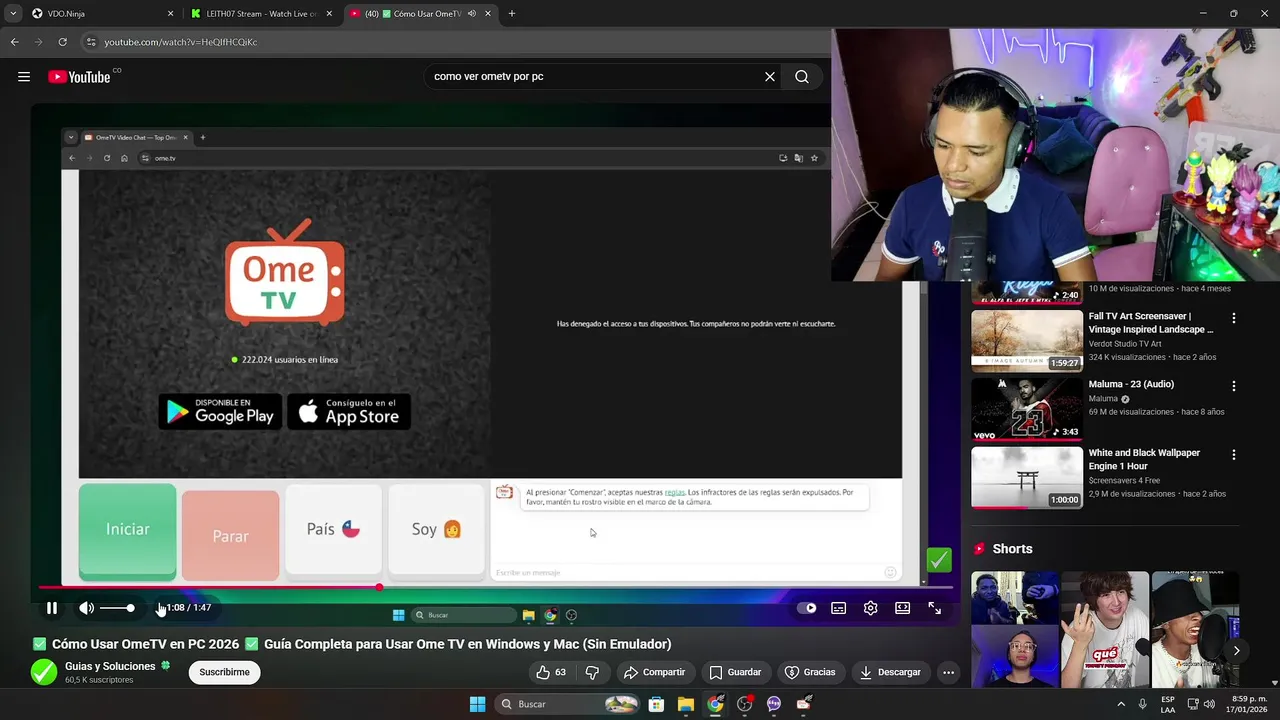
Task: Open network and volume quick settings
Action: point(1199,704)
